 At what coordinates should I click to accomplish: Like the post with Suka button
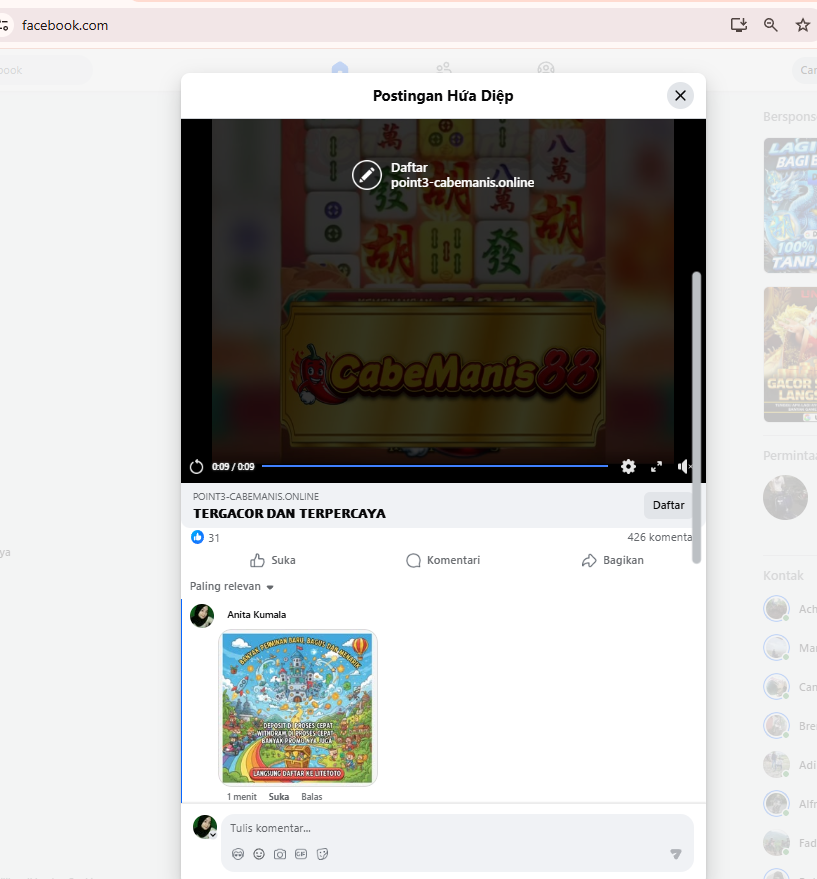point(273,560)
